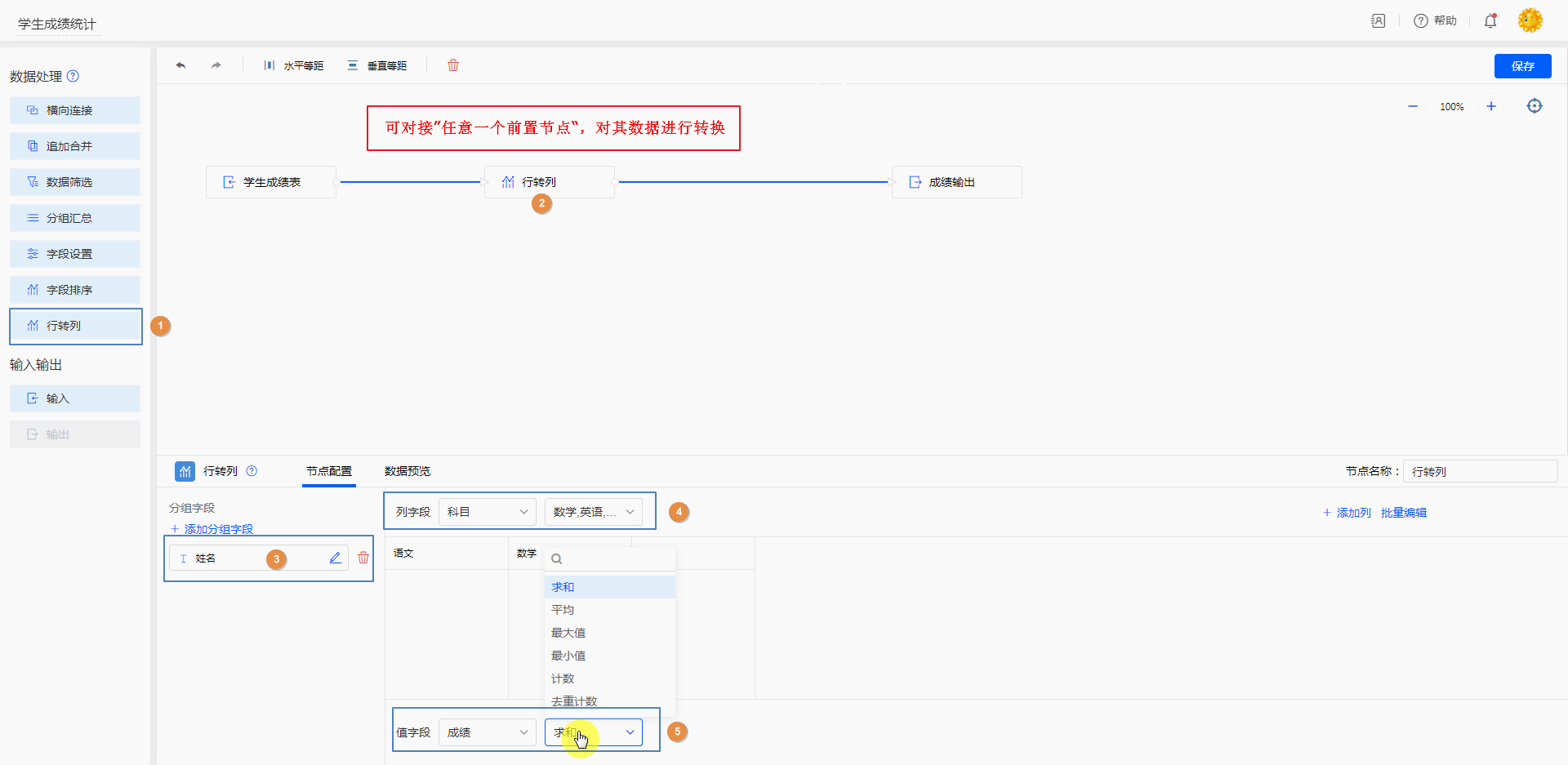Click the canvas recenter target icon
Image resolution: width=1568 pixels, height=765 pixels.
pyautogui.click(x=1535, y=106)
